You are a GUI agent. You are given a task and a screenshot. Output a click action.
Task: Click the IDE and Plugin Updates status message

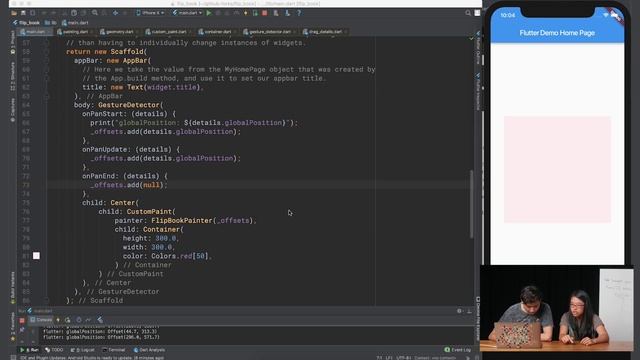point(92,358)
